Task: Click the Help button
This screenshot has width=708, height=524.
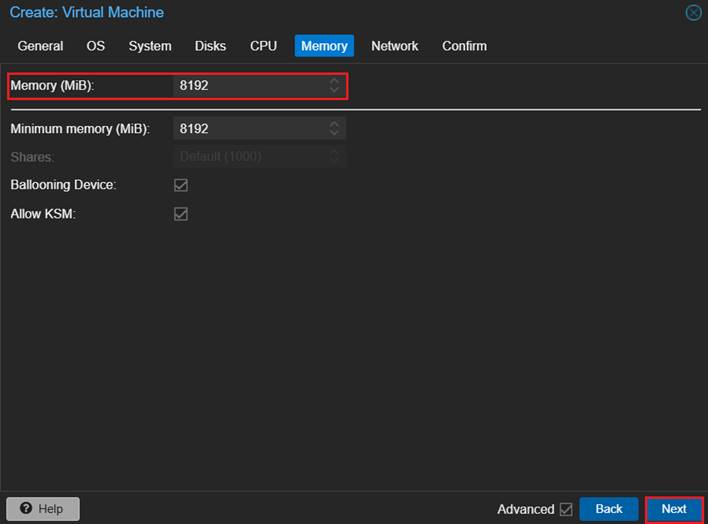Action: tap(43, 509)
